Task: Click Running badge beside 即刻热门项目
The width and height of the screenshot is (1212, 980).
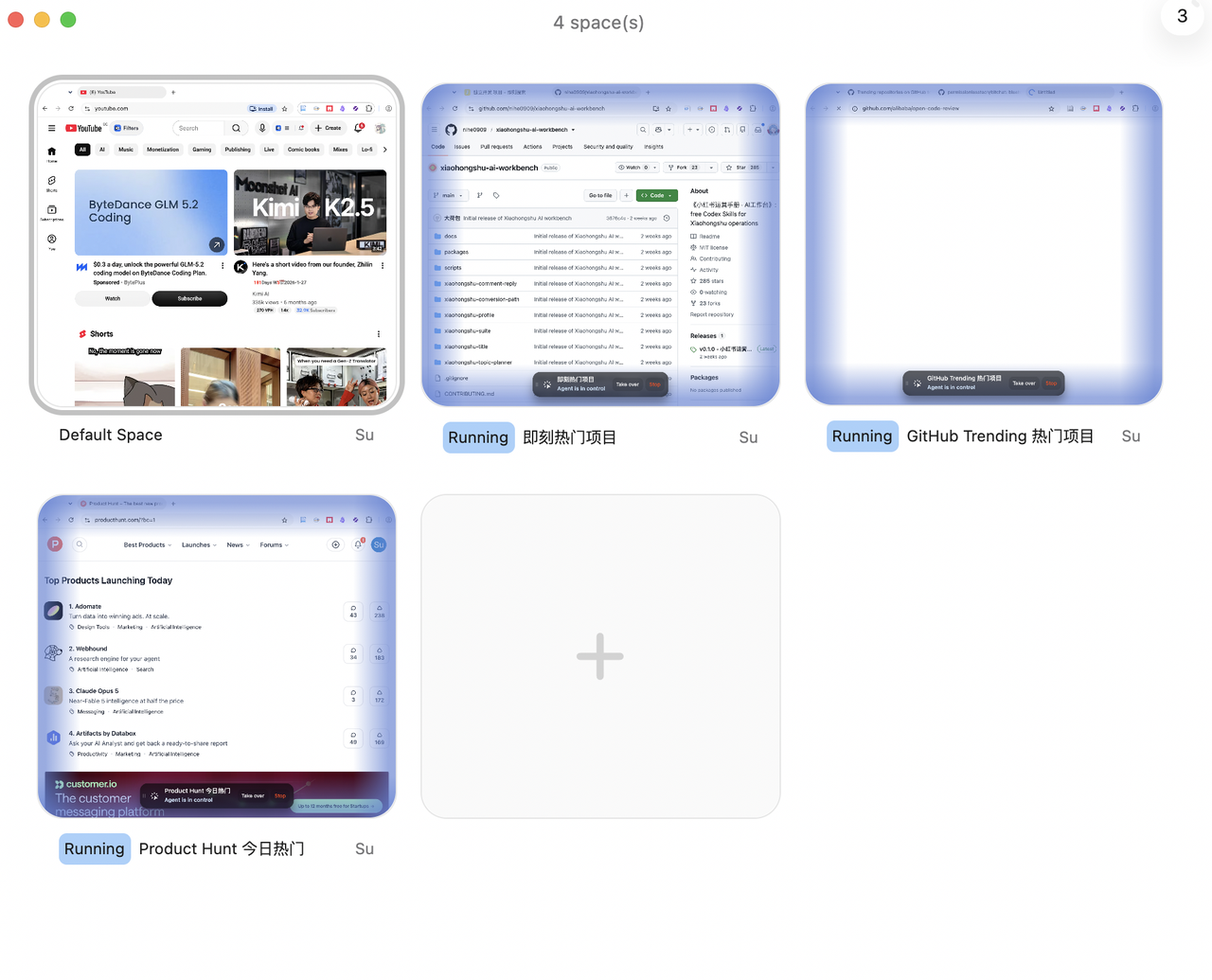Action: point(478,437)
